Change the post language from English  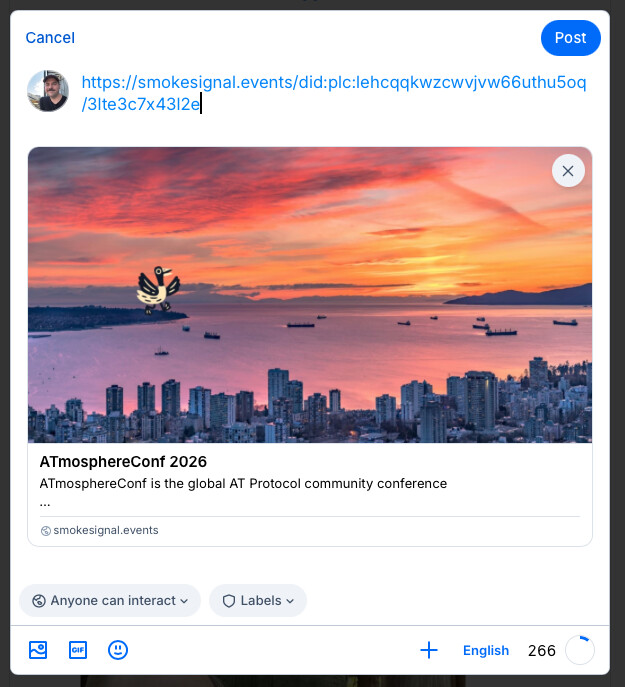486,650
